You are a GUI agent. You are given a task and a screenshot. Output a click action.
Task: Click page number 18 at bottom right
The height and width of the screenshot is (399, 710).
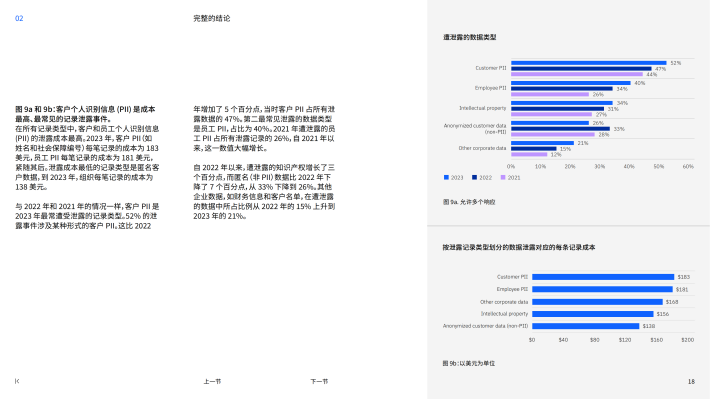[x=691, y=381]
